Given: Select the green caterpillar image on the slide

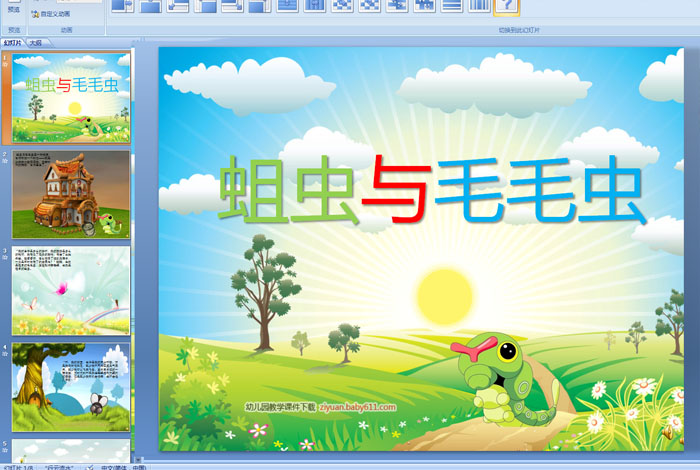Looking at the screenshot, I should click(x=504, y=378).
